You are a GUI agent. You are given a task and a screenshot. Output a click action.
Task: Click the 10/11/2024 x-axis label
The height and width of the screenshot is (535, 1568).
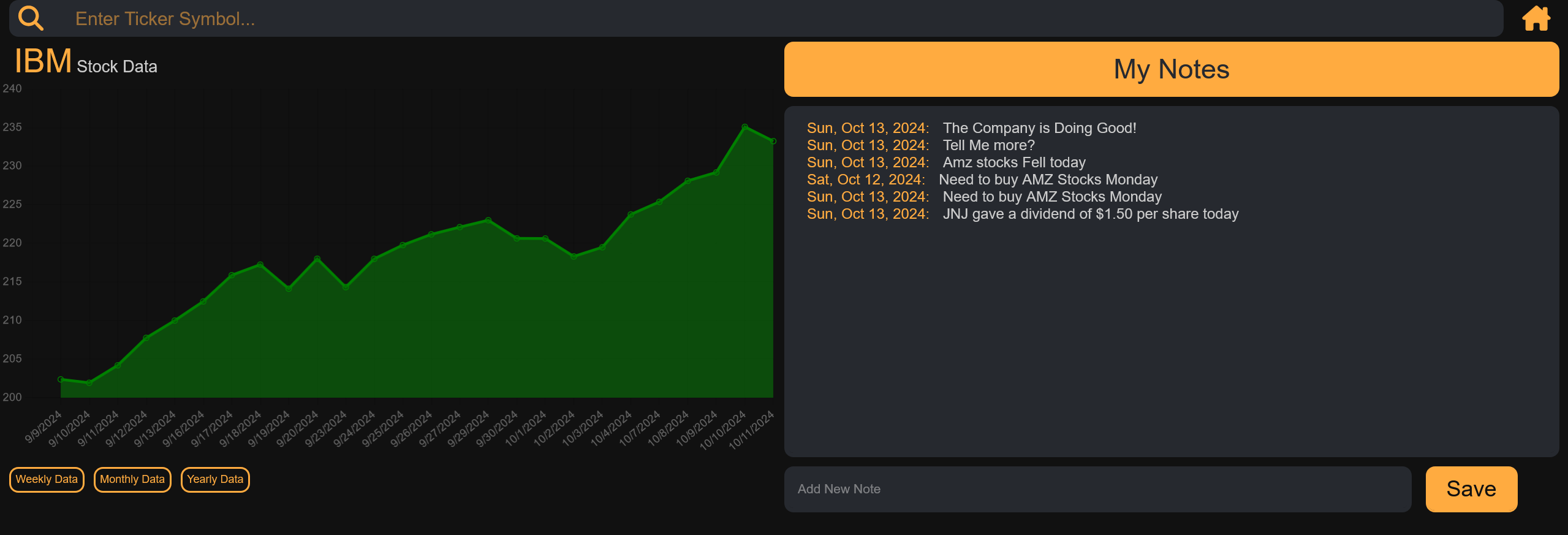click(x=751, y=430)
